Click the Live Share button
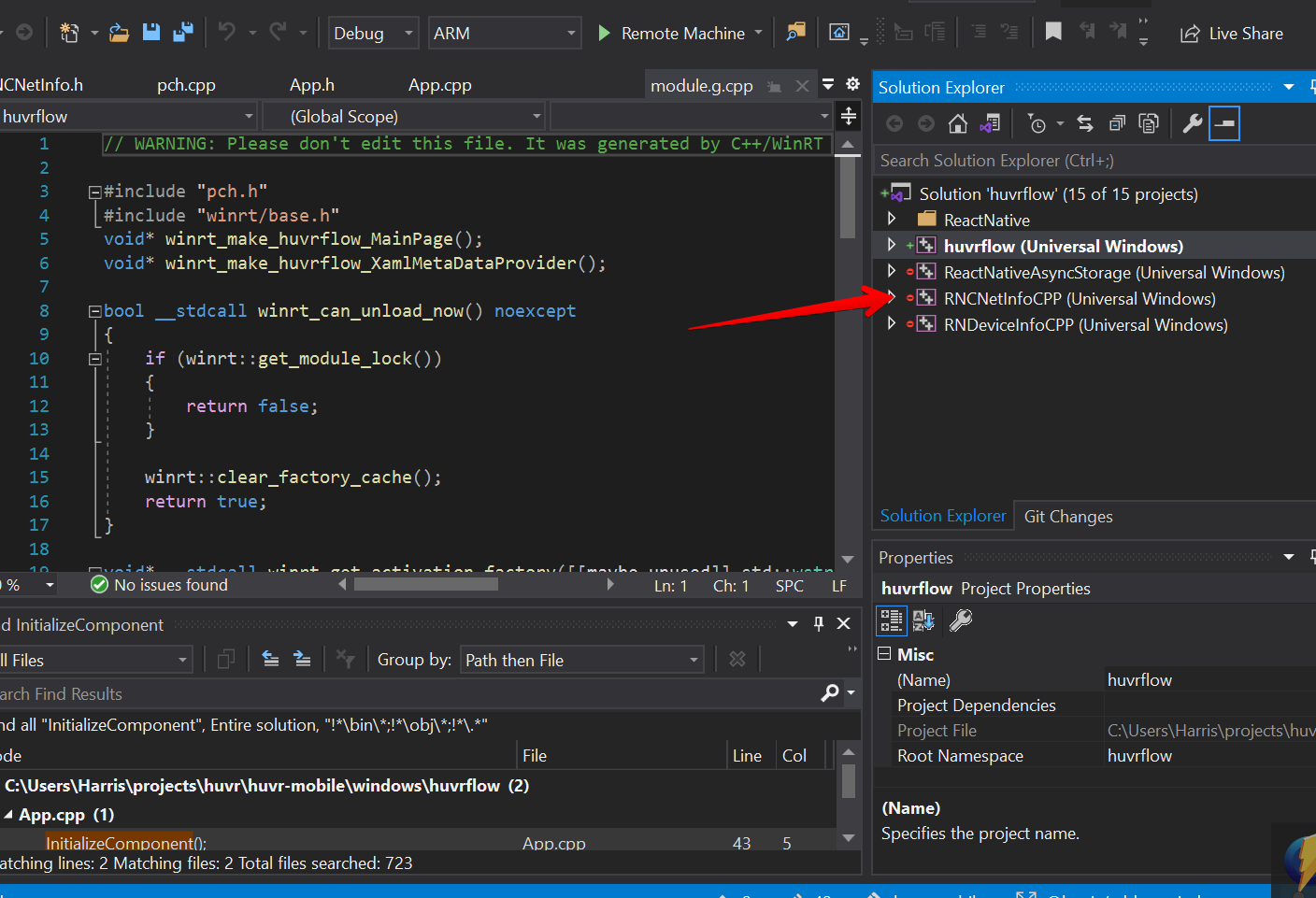The height and width of the screenshot is (898, 1316). [x=1231, y=33]
